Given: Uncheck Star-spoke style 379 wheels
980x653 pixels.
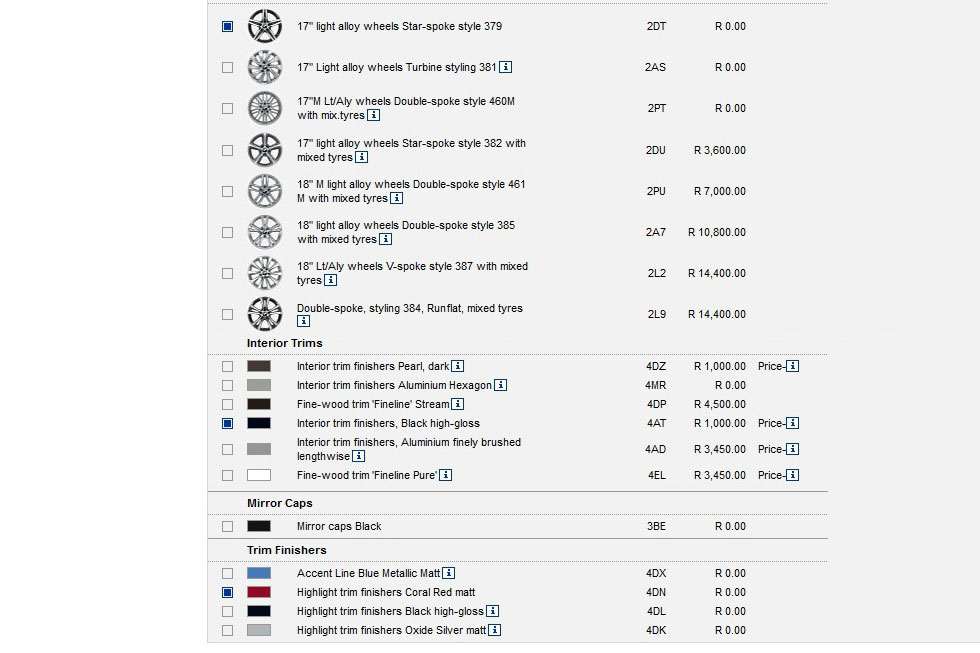Looking at the screenshot, I should tap(227, 26).
